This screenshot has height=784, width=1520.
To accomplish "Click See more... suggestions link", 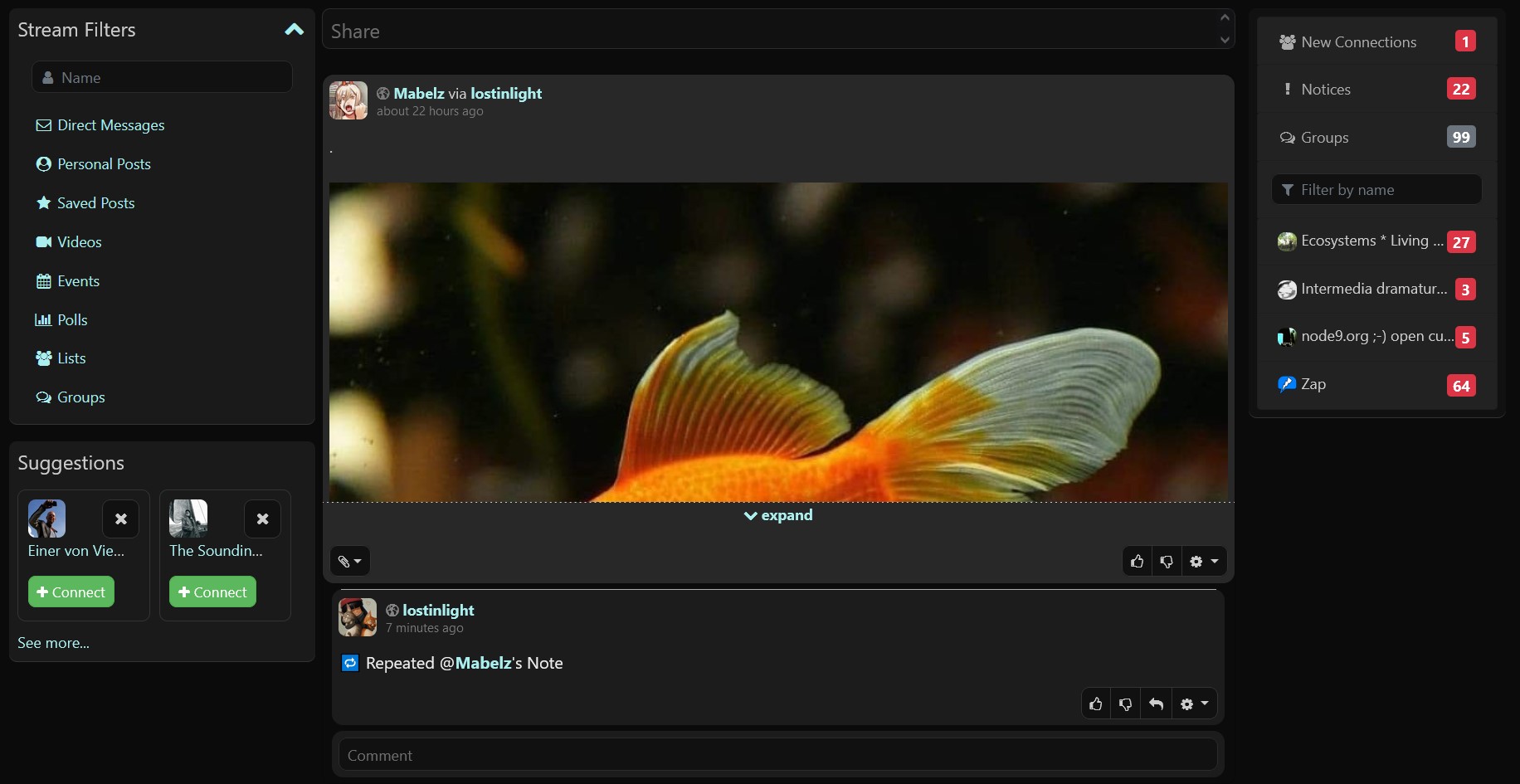I will 54,643.
